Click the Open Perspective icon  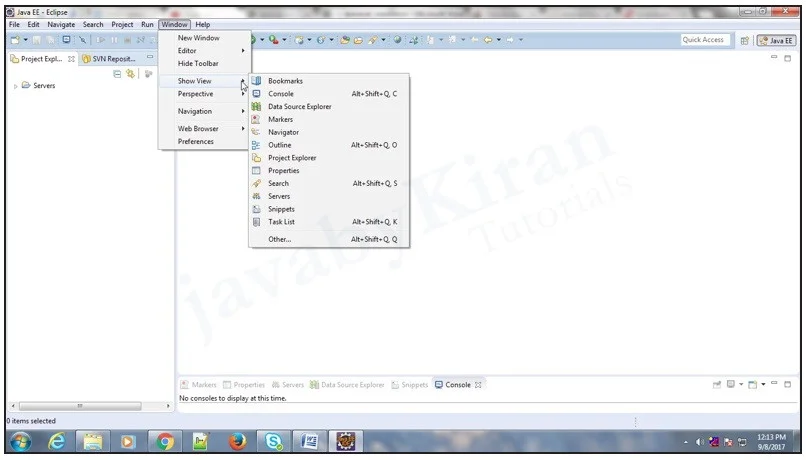pos(744,41)
